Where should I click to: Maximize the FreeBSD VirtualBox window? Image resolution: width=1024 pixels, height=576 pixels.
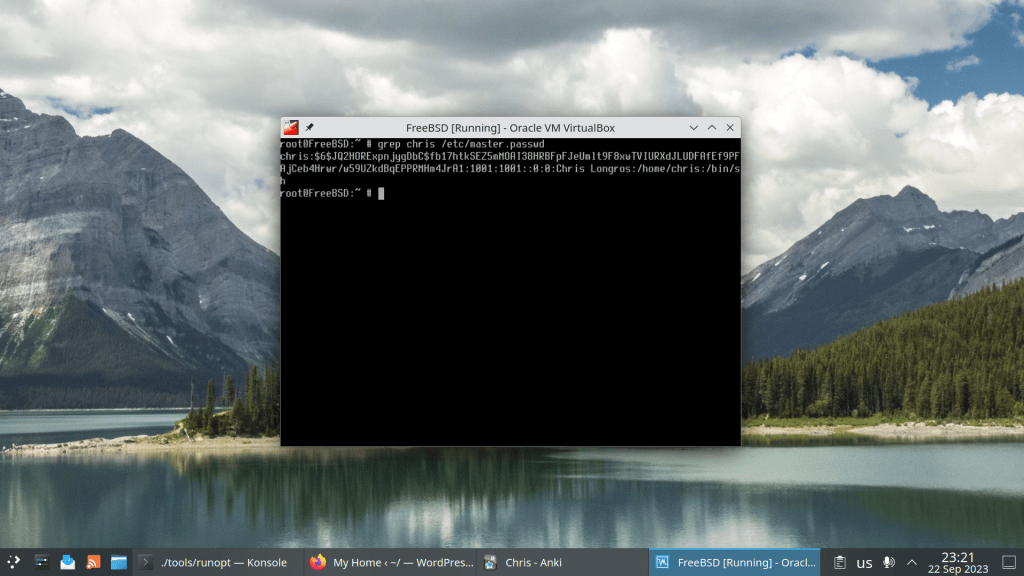click(712, 127)
